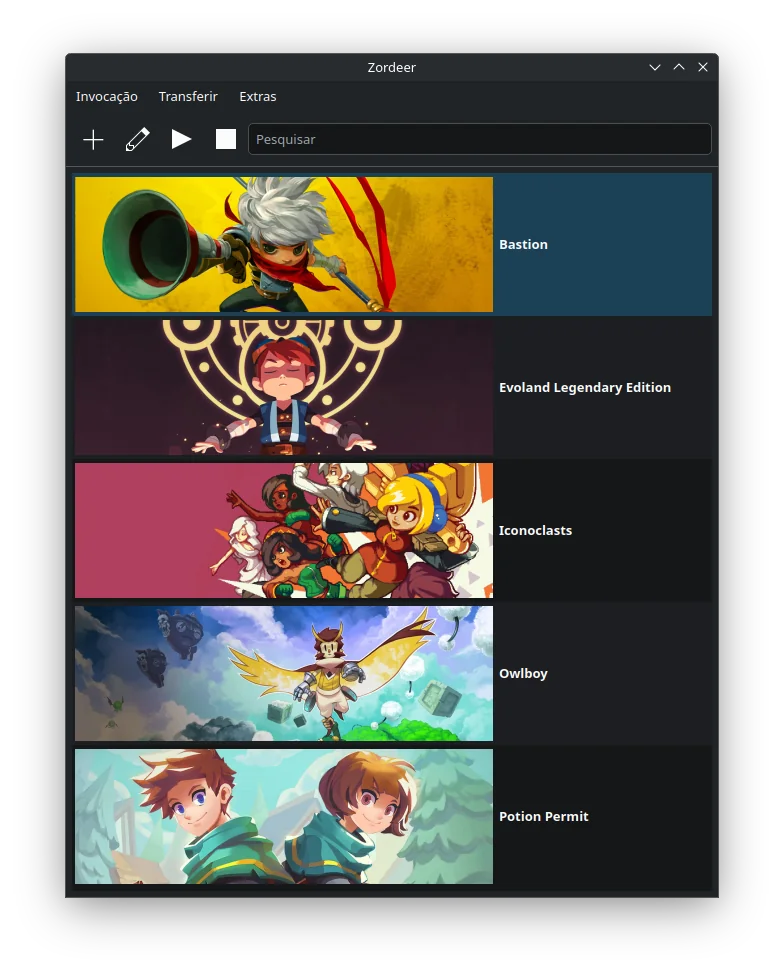Maximize the Zordeer window
Screen dimensions: 784x975
coord(679,67)
